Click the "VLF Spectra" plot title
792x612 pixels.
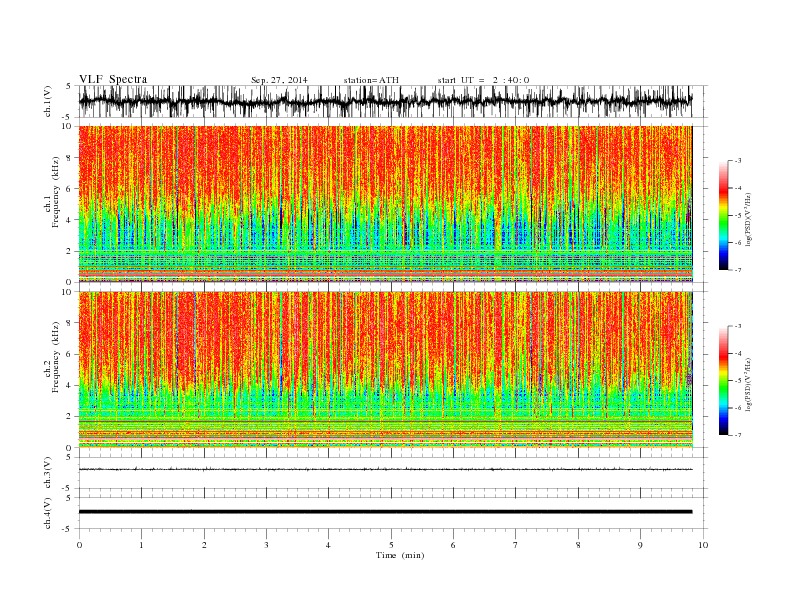pos(113,79)
